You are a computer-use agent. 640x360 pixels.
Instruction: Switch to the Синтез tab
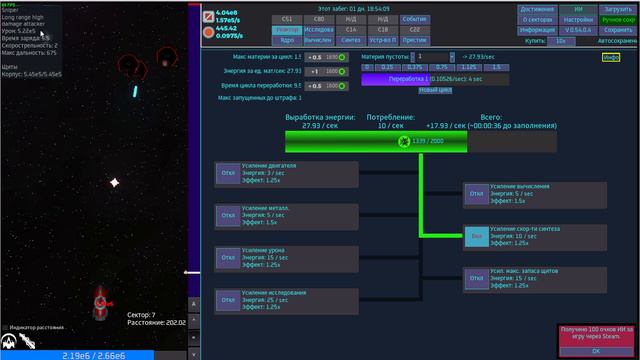pyautogui.click(x=351, y=40)
